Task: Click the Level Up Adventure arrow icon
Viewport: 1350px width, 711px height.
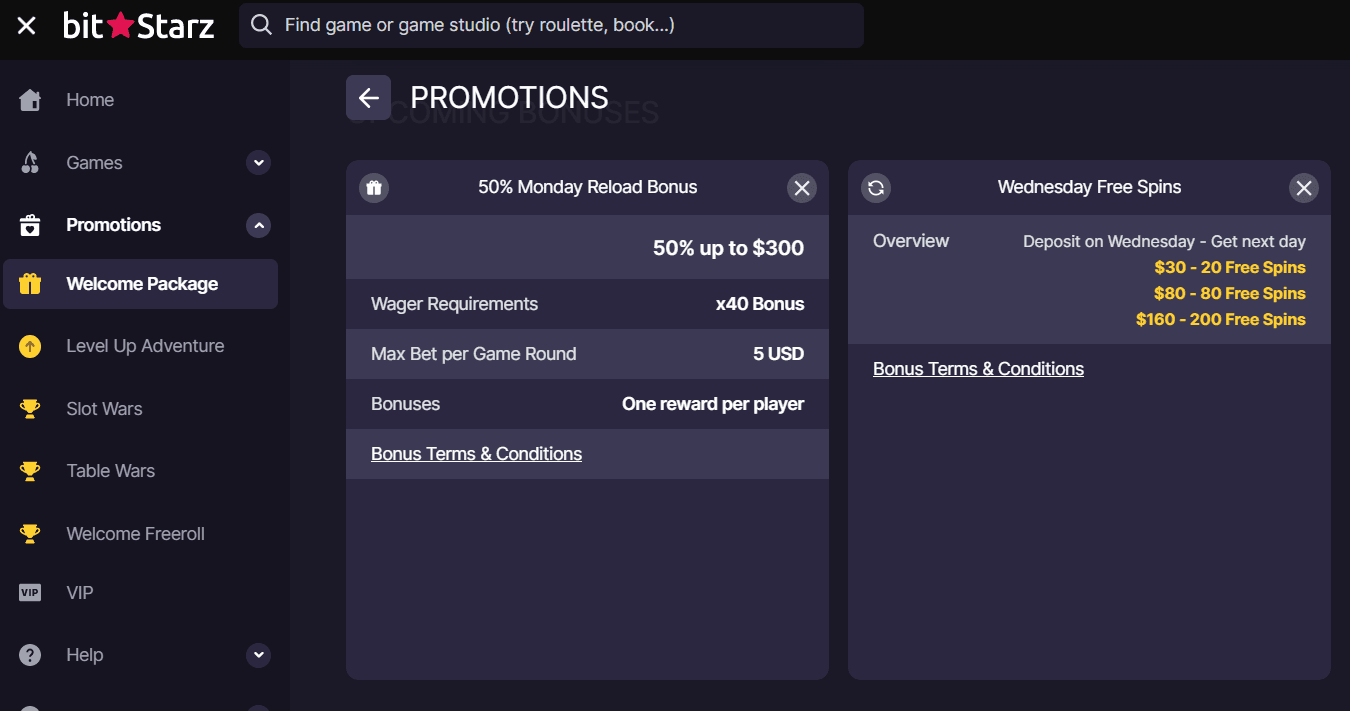Action: click(30, 347)
